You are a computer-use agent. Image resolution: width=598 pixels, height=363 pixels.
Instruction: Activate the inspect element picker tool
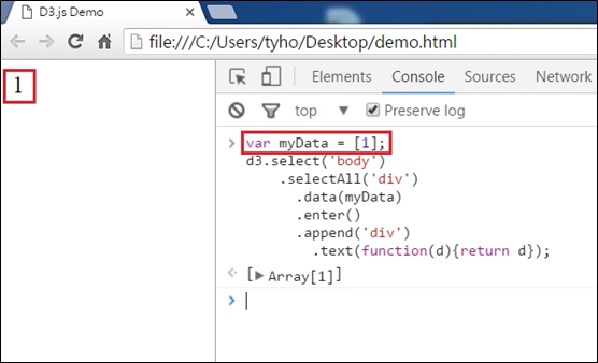pyautogui.click(x=238, y=77)
